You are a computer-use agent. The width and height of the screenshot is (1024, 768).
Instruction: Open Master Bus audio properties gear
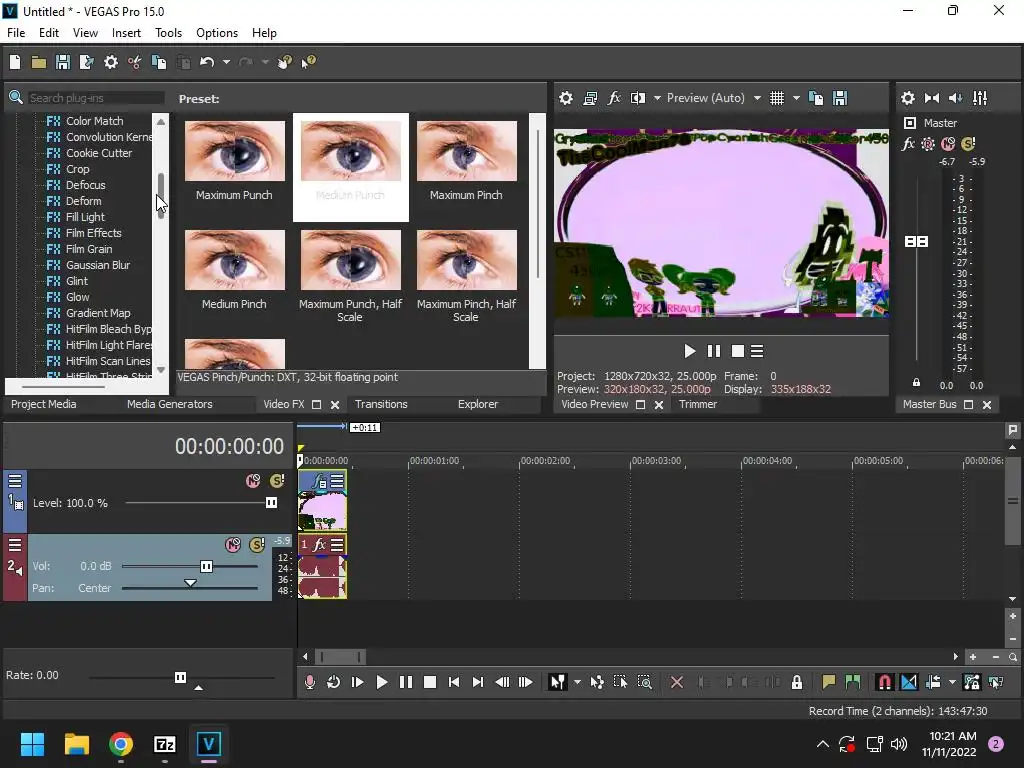click(x=908, y=98)
